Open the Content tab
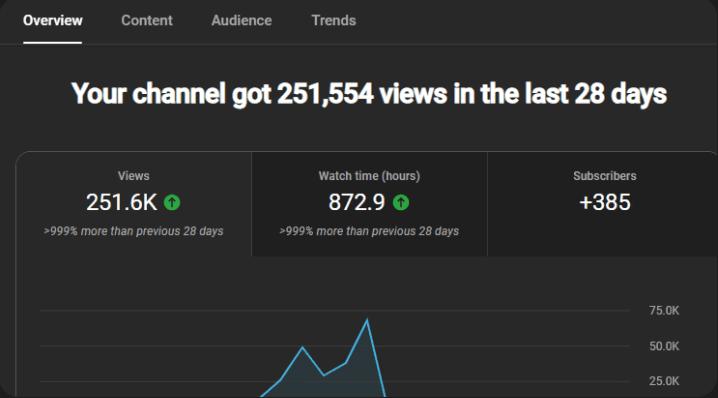This screenshot has width=718, height=398. coord(147,21)
